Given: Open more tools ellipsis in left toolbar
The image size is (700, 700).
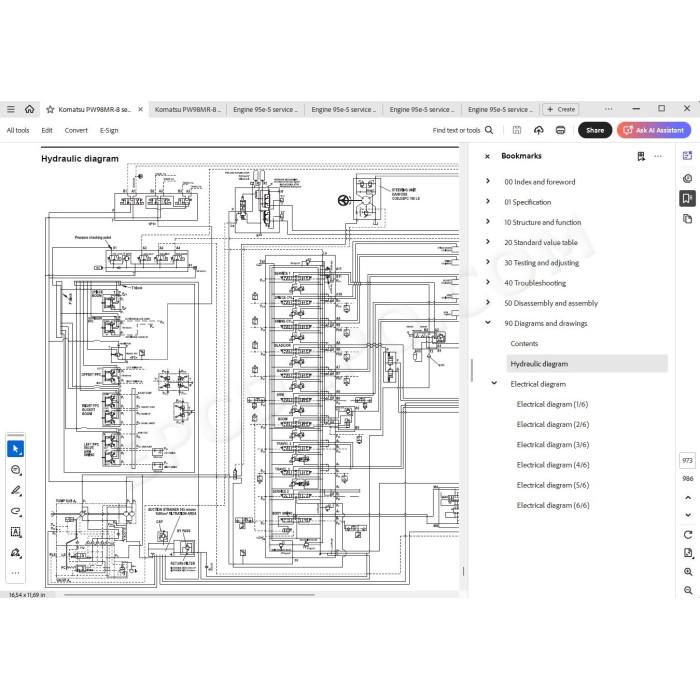Looking at the screenshot, I should tap(16, 573).
